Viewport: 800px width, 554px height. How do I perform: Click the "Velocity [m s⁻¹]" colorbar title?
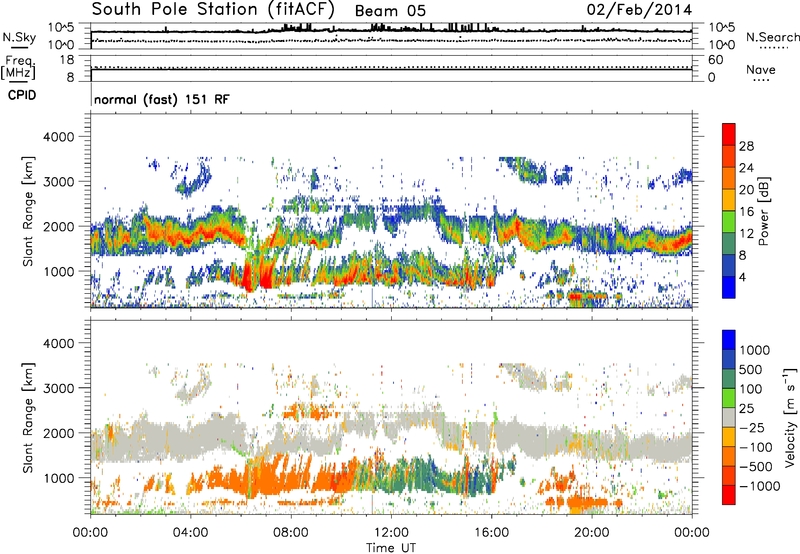tap(790, 418)
